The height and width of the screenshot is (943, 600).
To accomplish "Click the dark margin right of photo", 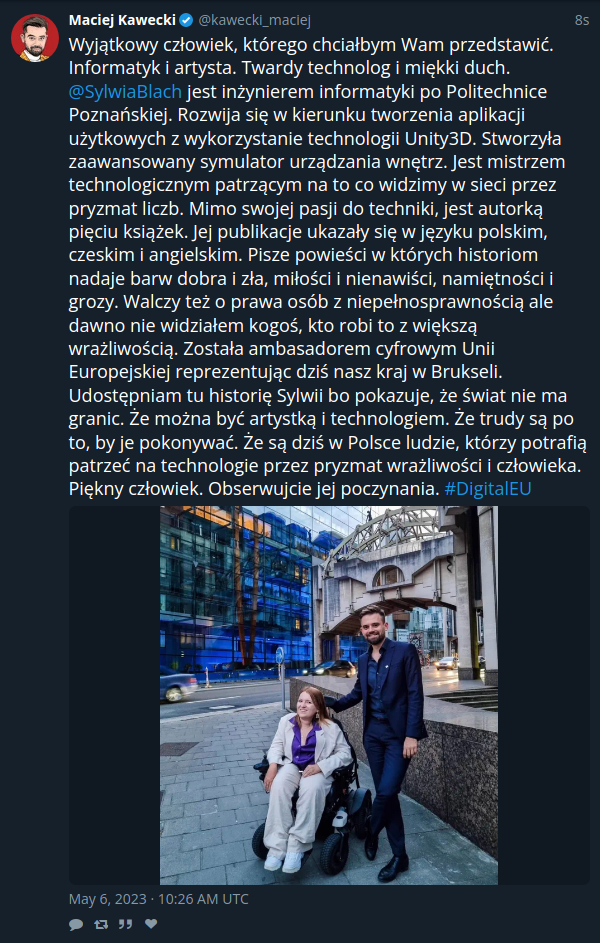I will click(x=543, y=695).
